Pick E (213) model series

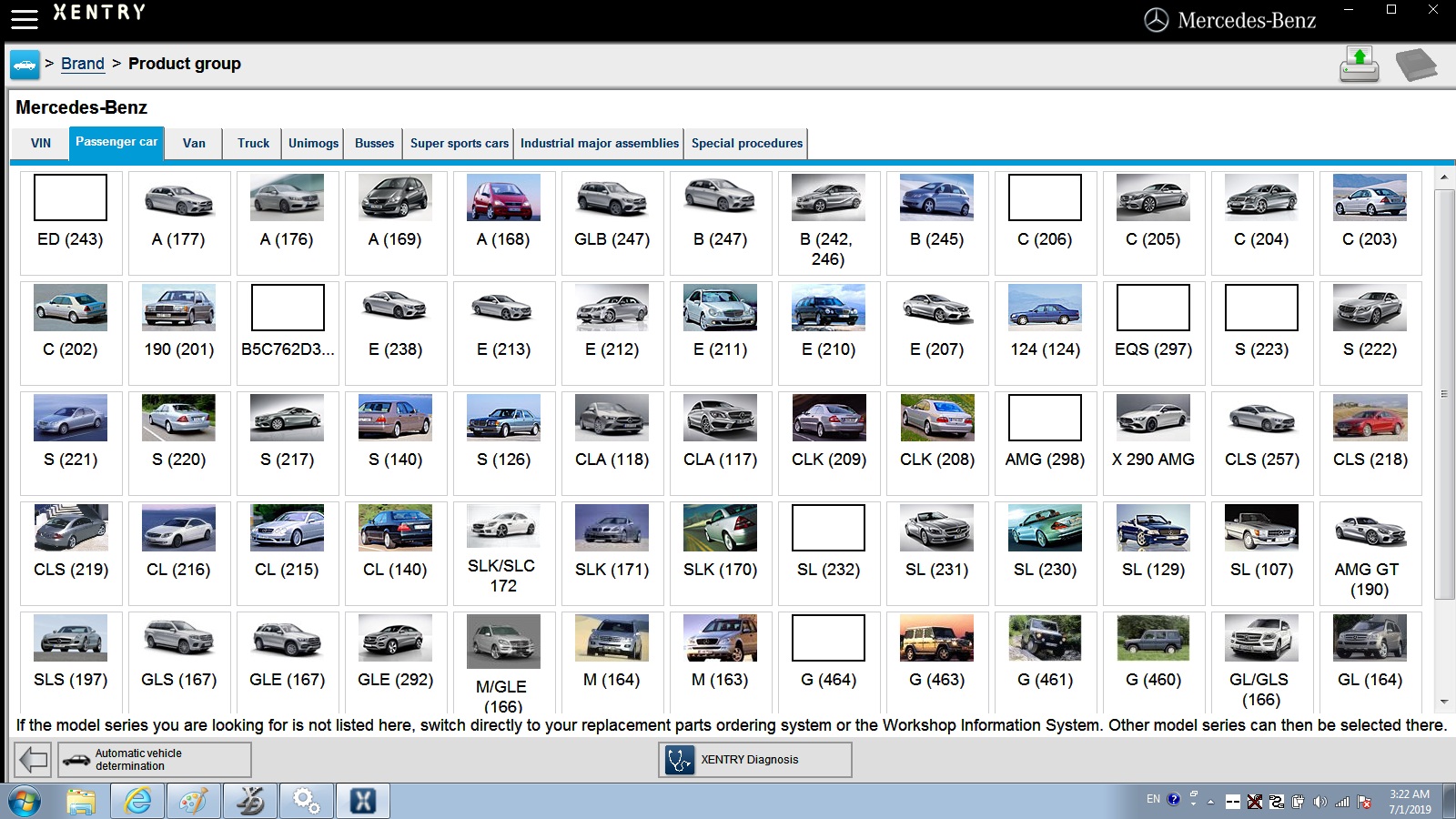click(504, 333)
